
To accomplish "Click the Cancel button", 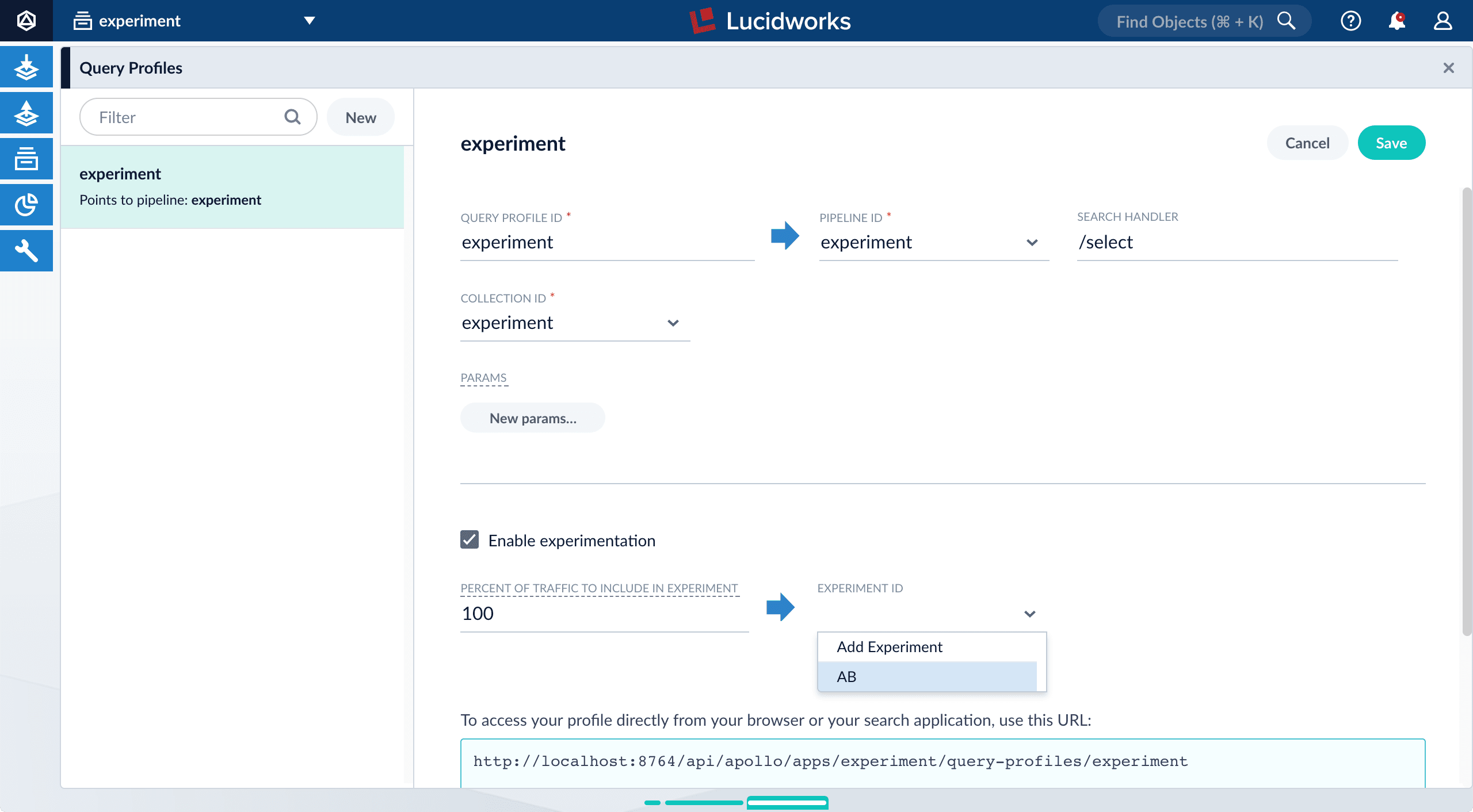I will 1308,142.
